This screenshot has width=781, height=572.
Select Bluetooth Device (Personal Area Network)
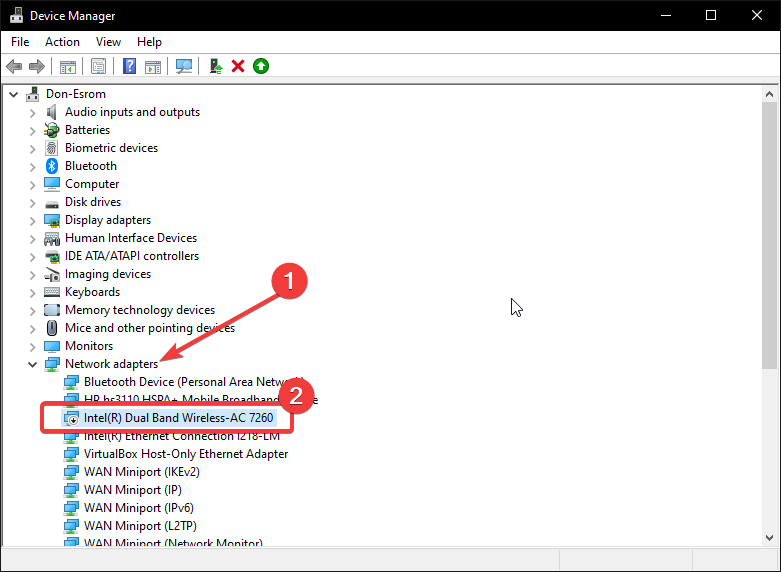coord(193,382)
